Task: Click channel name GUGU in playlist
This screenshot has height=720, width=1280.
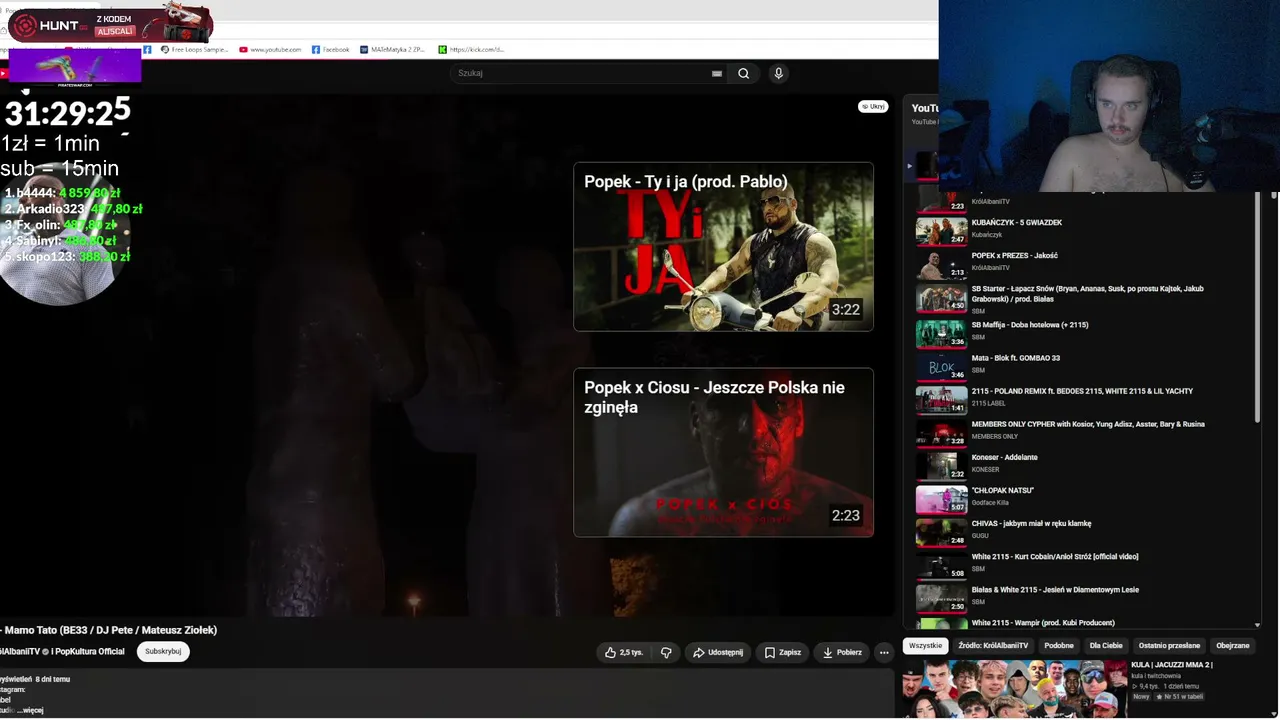Action: coord(980,535)
